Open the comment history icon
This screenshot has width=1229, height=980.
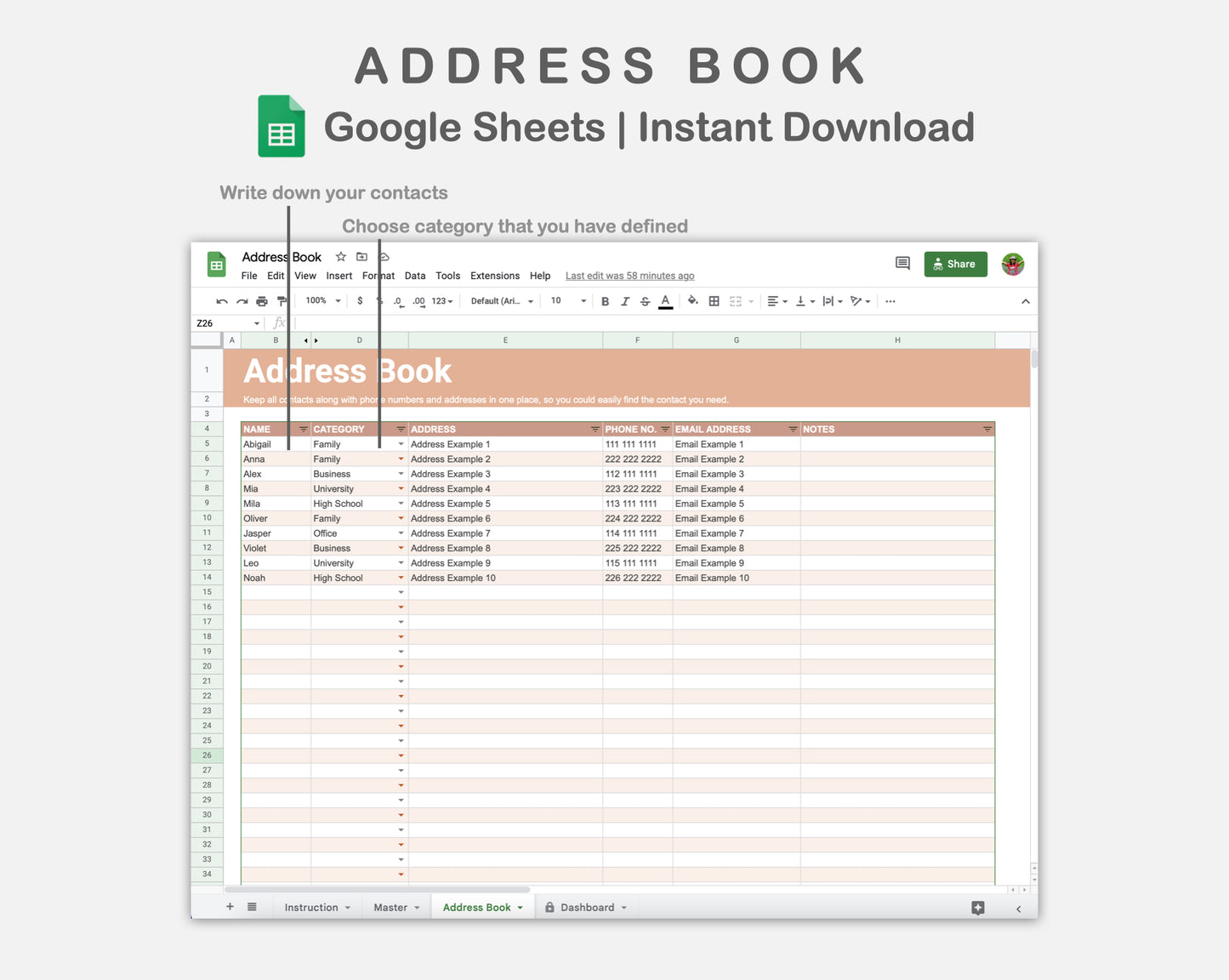(902, 264)
